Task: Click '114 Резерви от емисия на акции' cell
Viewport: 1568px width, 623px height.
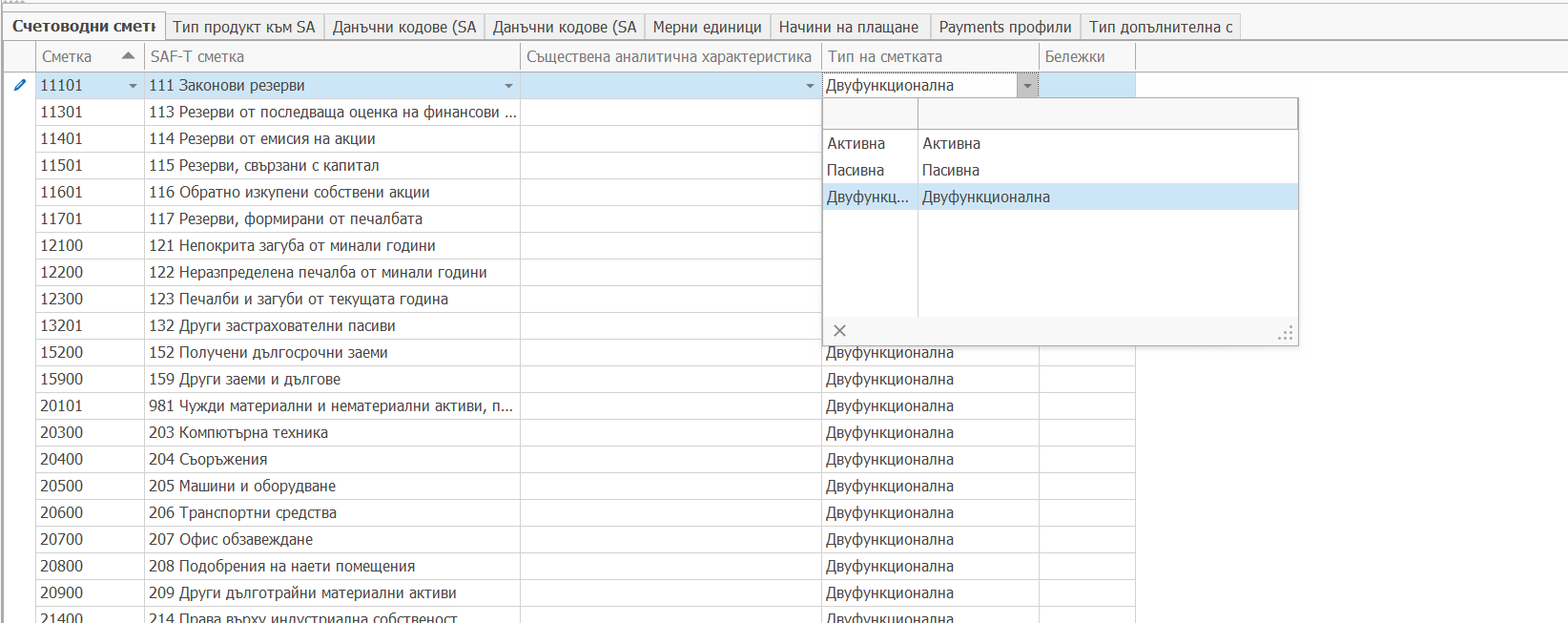Action: 332,138
